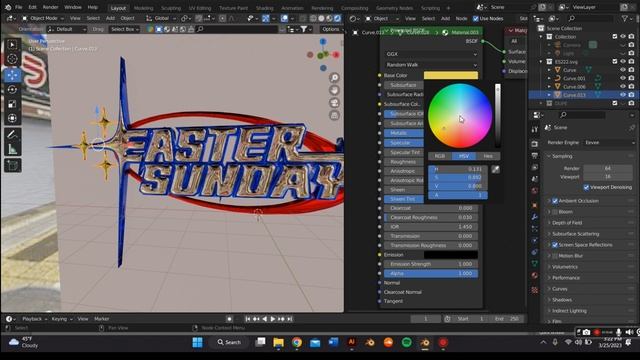Click the Alpha slider in node
Screen dimensions: 640x360
[431, 273]
